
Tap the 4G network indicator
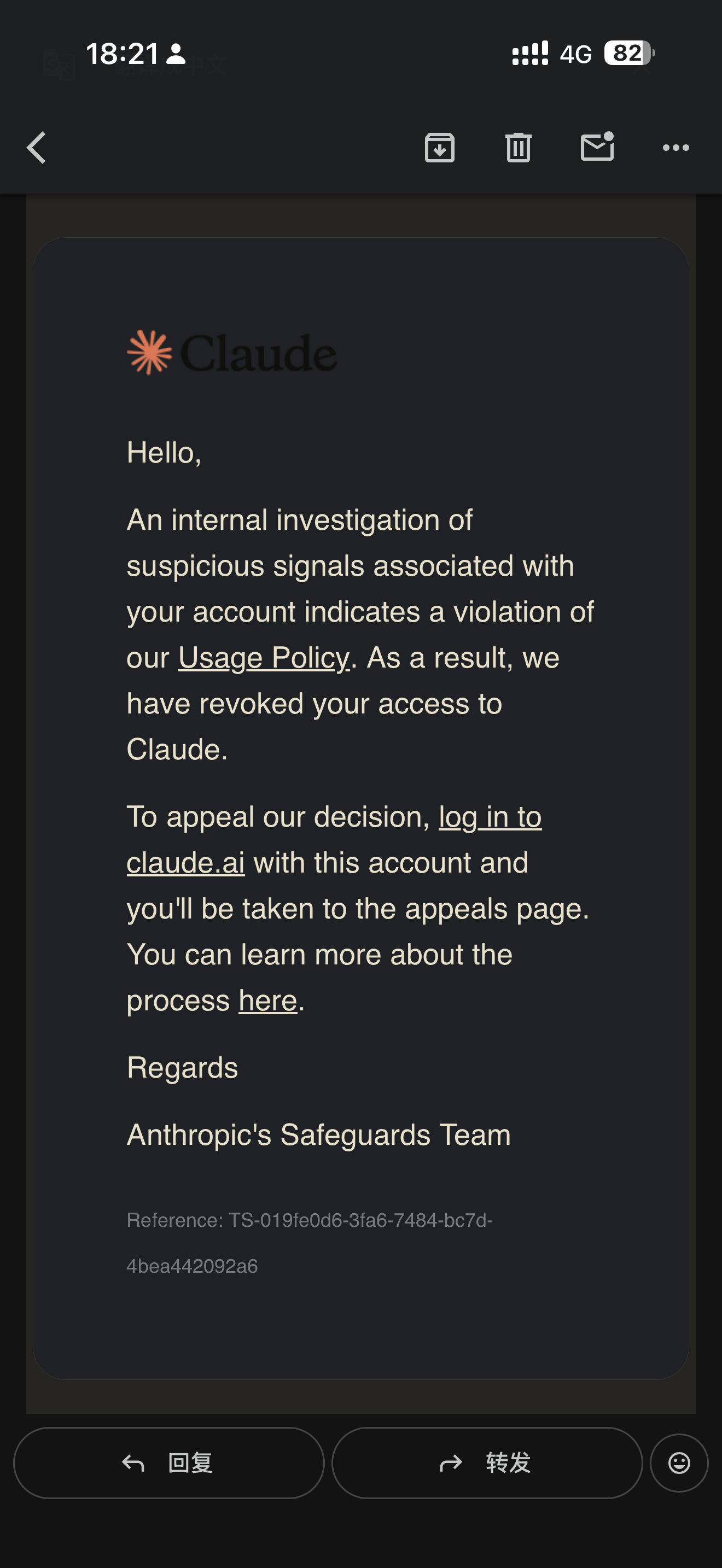(x=575, y=55)
